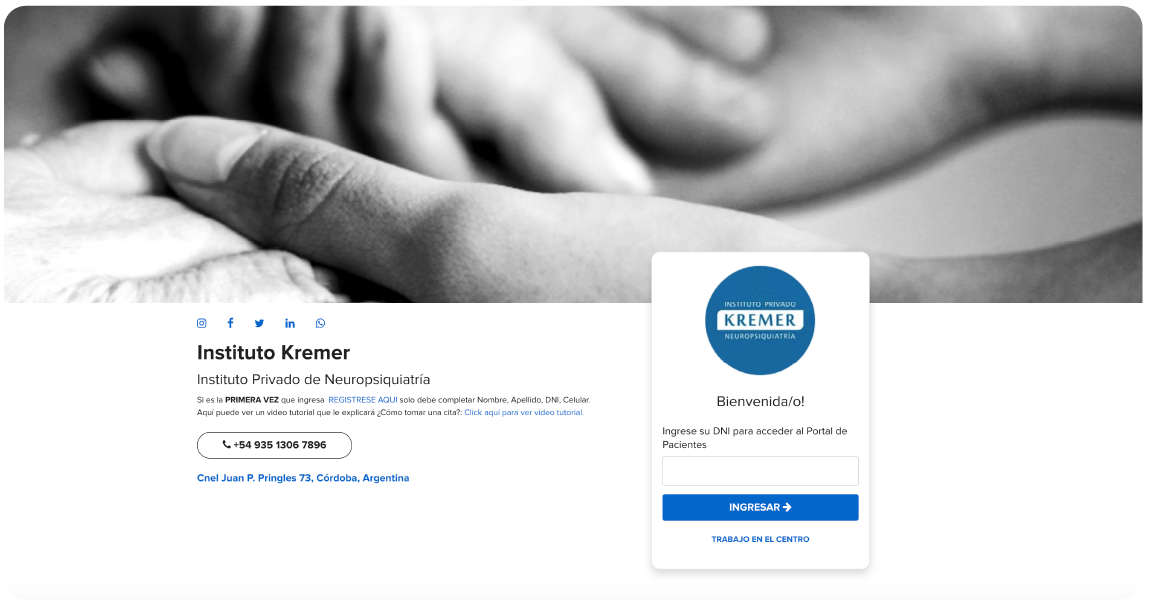Screen dimensions: 1150x606
Task: Open the TRABAJO EN EL CENTRO link
Action: click(761, 539)
